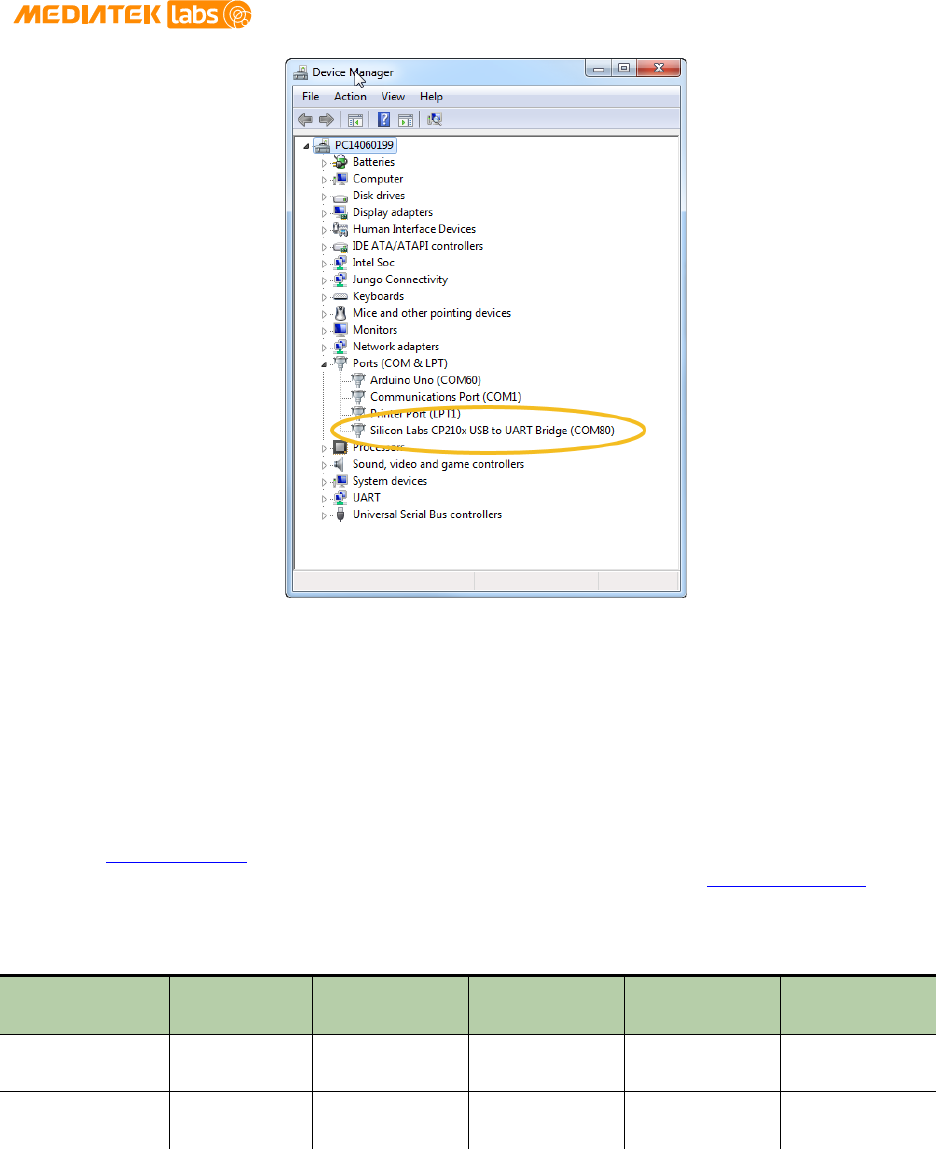Viewport: 936px width, 1149px height.
Task: Click the Monitors category icon
Action: click(x=340, y=330)
